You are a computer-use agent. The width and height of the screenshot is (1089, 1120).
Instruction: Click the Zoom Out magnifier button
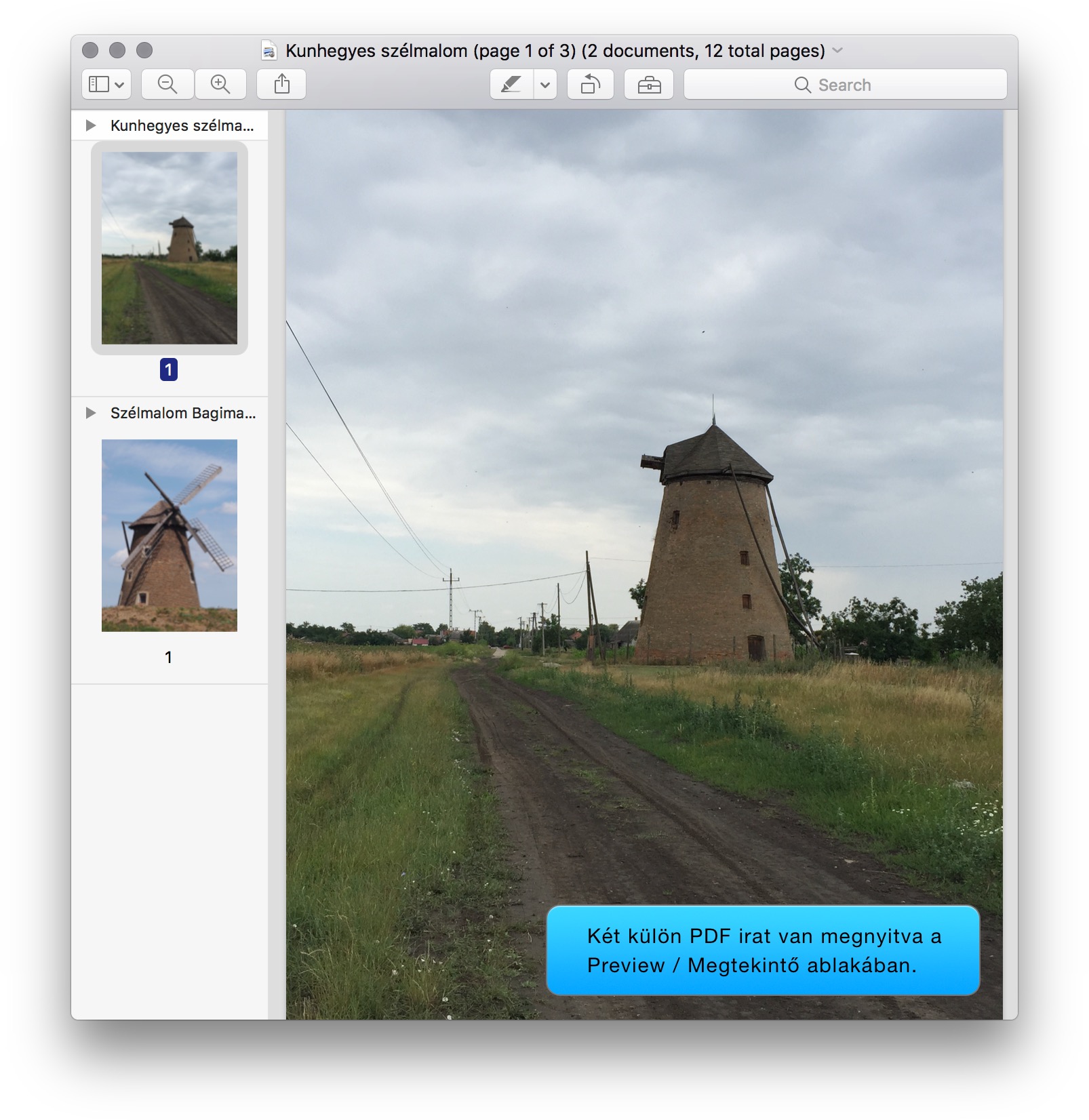167,85
